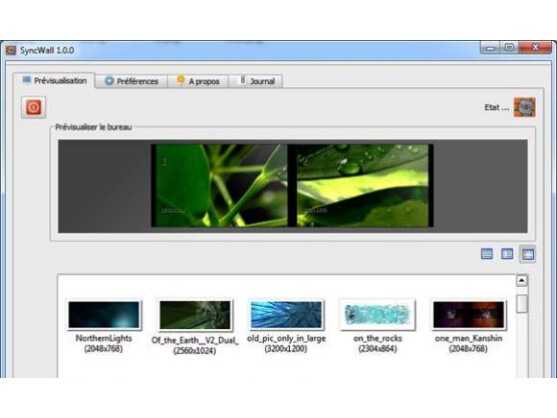557x418 pixels.
Task: Click the one_man_Kanshin file name label
Action: (x=469, y=338)
